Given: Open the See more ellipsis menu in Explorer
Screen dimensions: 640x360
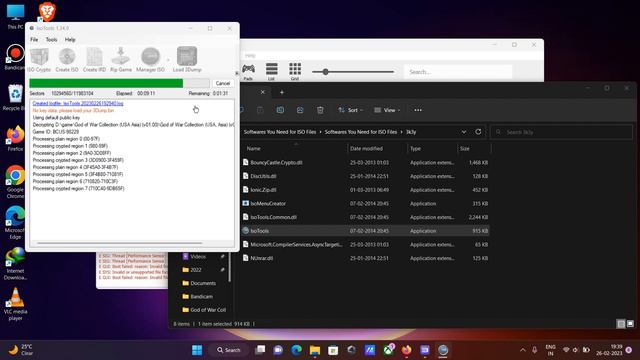Looking at the screenshot, I should (x=418, y=110).
